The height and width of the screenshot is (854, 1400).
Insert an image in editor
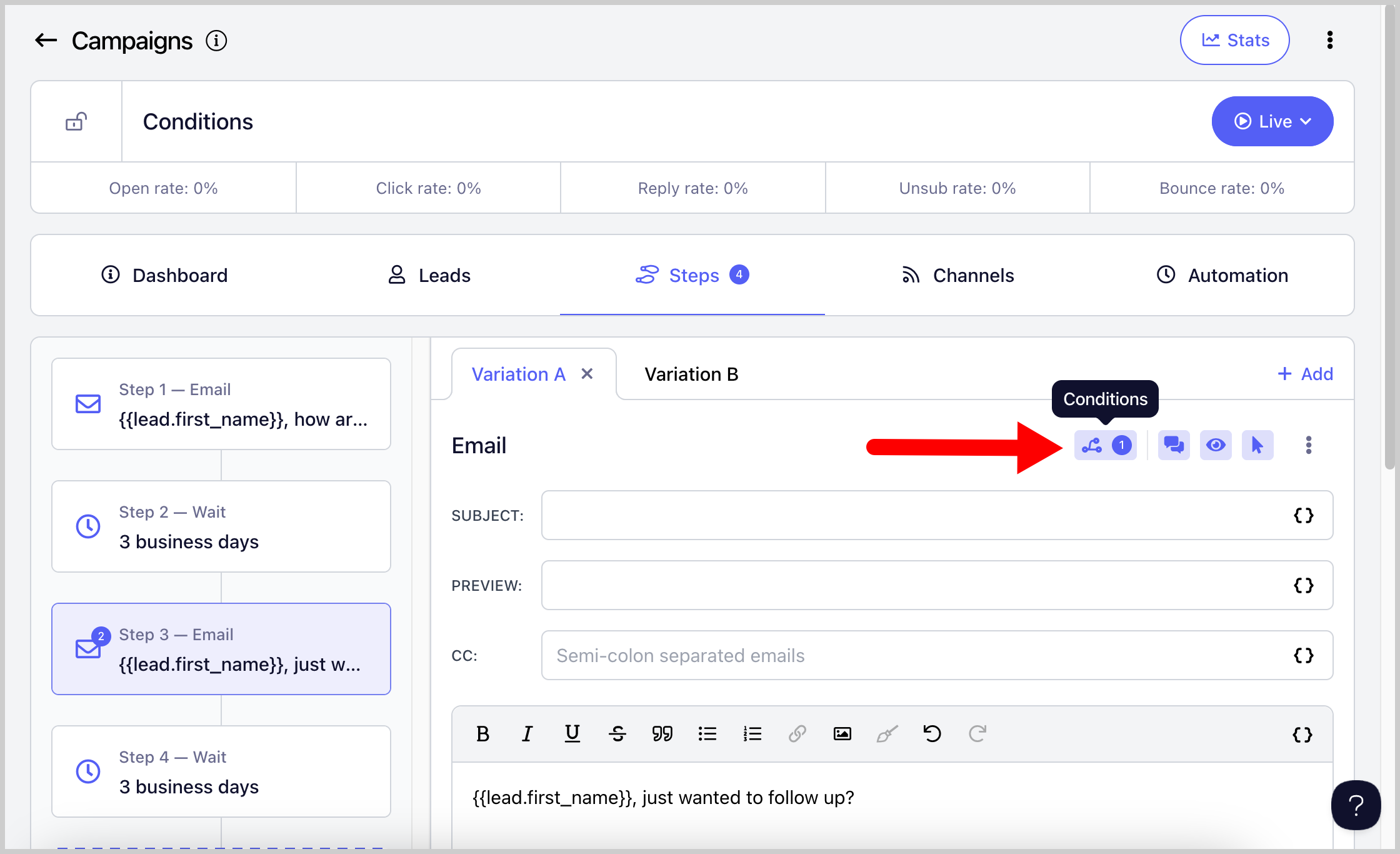[x=842, y=733]
